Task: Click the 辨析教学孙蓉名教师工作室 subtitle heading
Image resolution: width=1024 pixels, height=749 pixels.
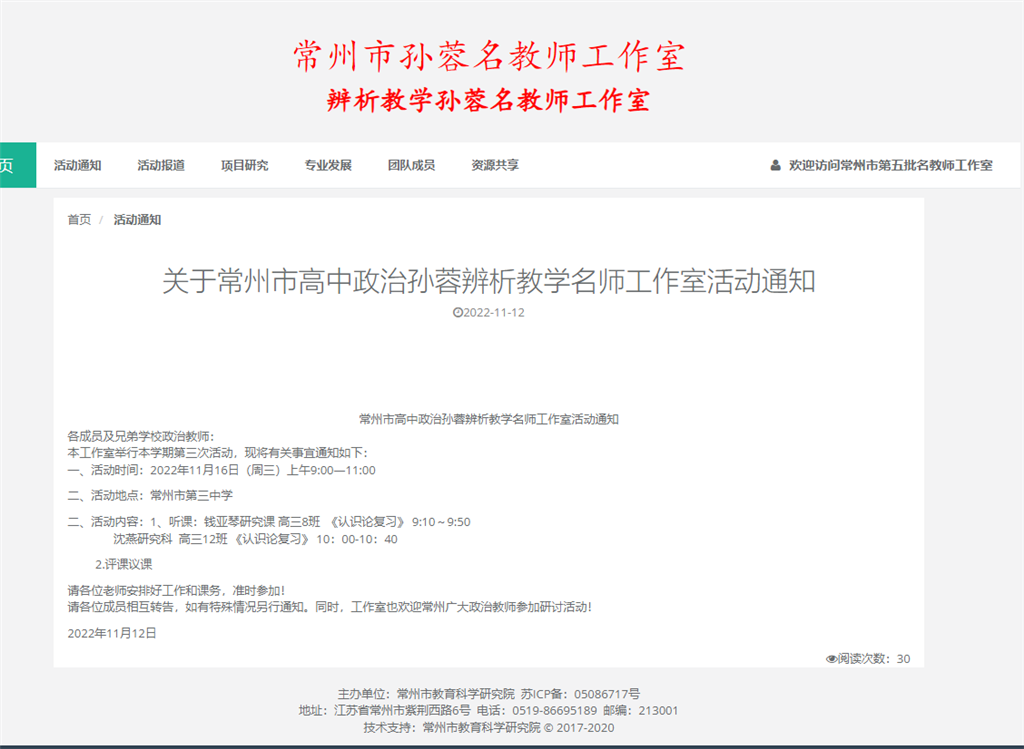Action: tap(488, 100)
